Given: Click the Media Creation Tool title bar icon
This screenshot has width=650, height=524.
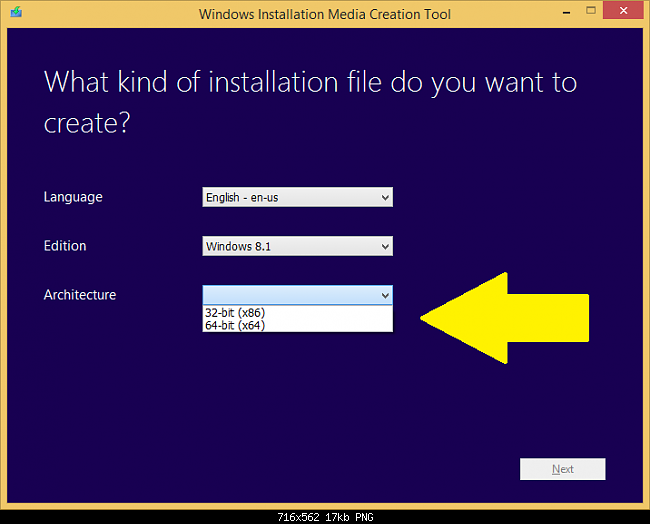Looking at the screenshot, I should point(16,12).
